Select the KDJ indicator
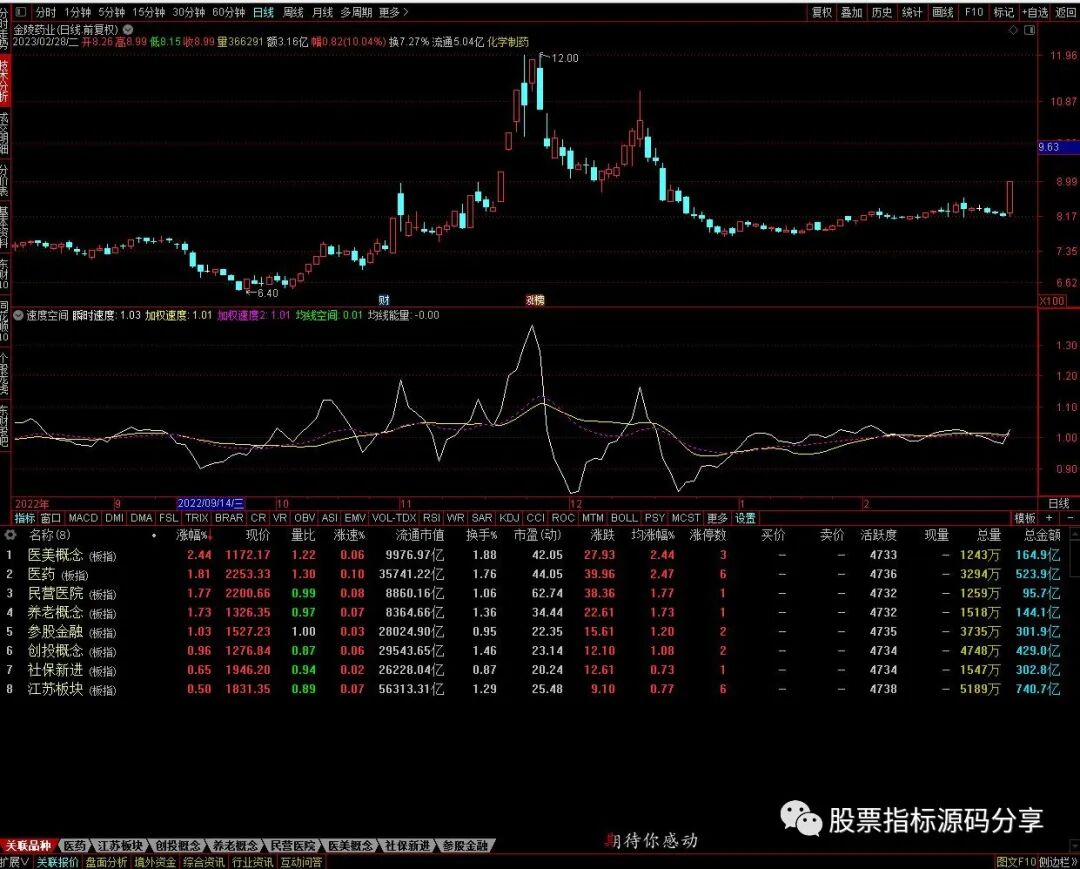Viewport: 1080px width, 869px height. tap(509, 518)
